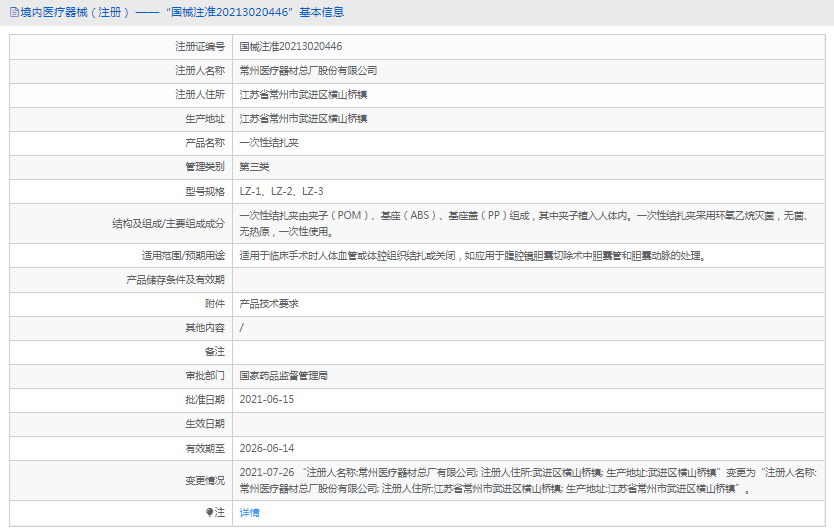834x531 pixels.
Task: Click the 生产地址 label
Action: tap(205, 119)
